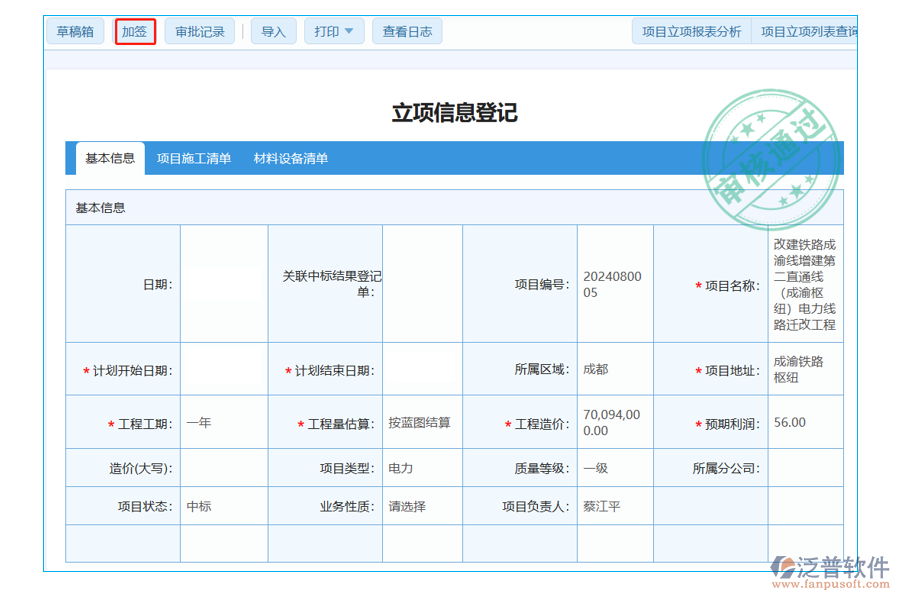
Task: Click the 审核通过 approval stamp
Action: (x=770, y=157)
